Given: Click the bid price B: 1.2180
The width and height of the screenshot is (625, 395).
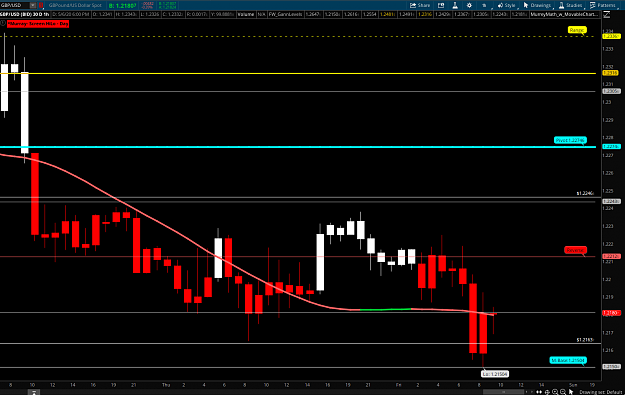Looking at the screenshot, I should click(x=123, y=6).
